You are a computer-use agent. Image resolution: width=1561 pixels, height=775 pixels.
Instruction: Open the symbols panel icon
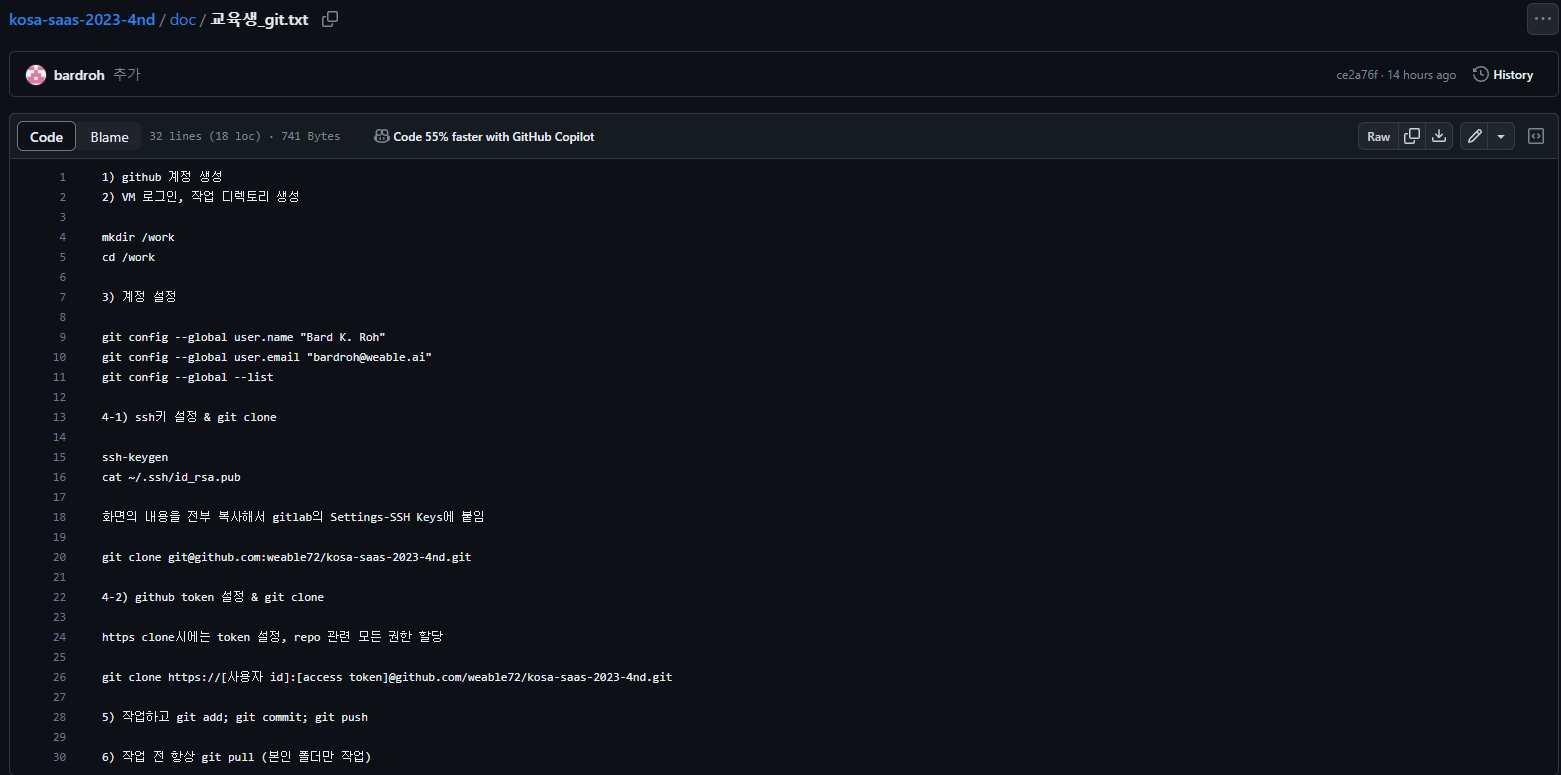click(1536, 137)
